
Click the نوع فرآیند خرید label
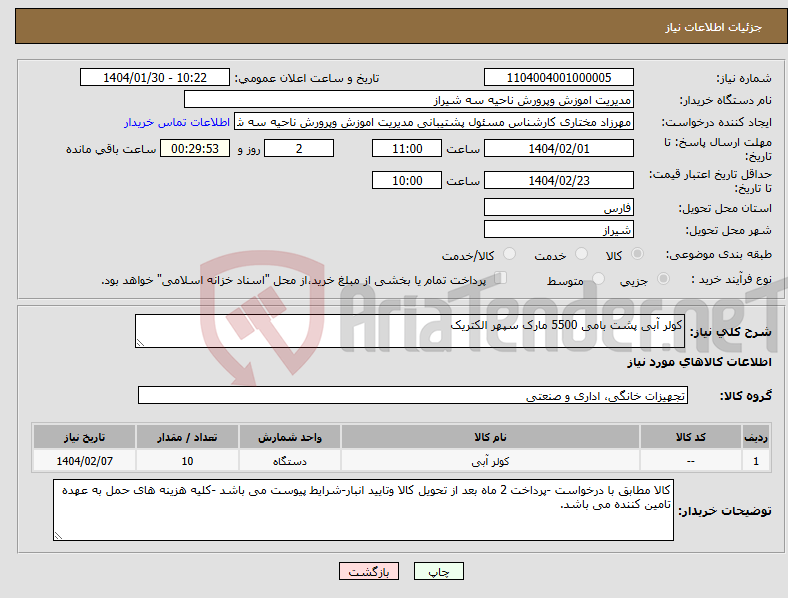point(731,279)
